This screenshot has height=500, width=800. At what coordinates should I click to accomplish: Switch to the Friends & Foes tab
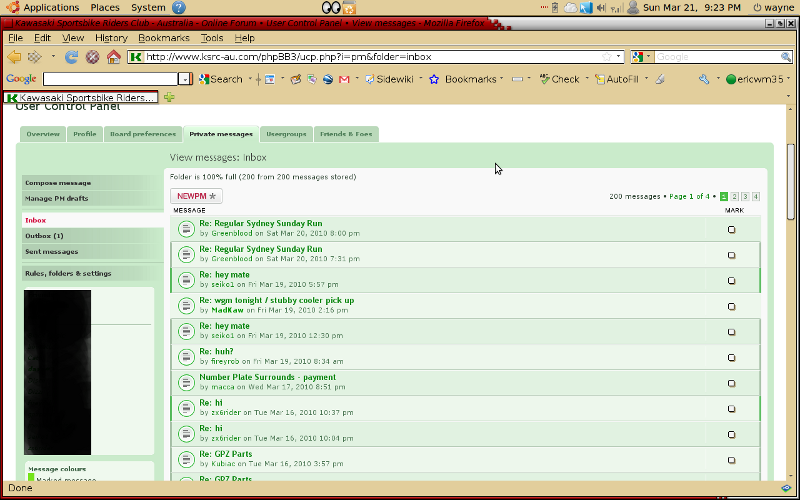point(345,134)
